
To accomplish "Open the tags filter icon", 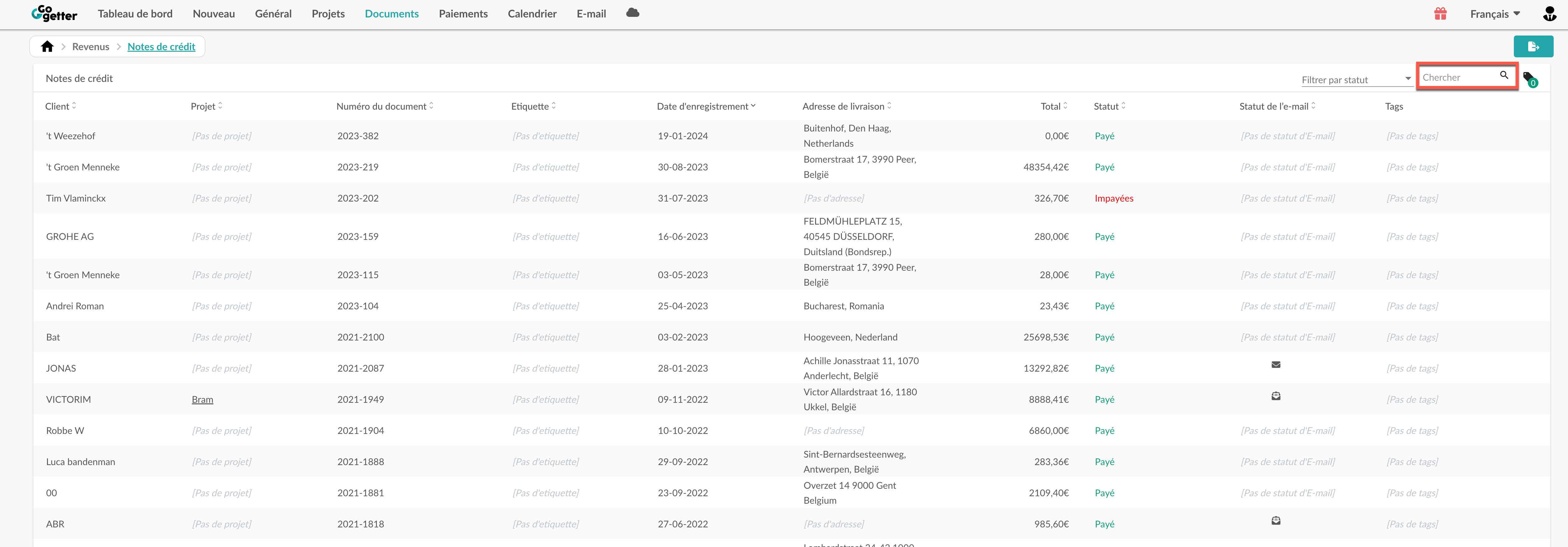I will [1530, 79].
